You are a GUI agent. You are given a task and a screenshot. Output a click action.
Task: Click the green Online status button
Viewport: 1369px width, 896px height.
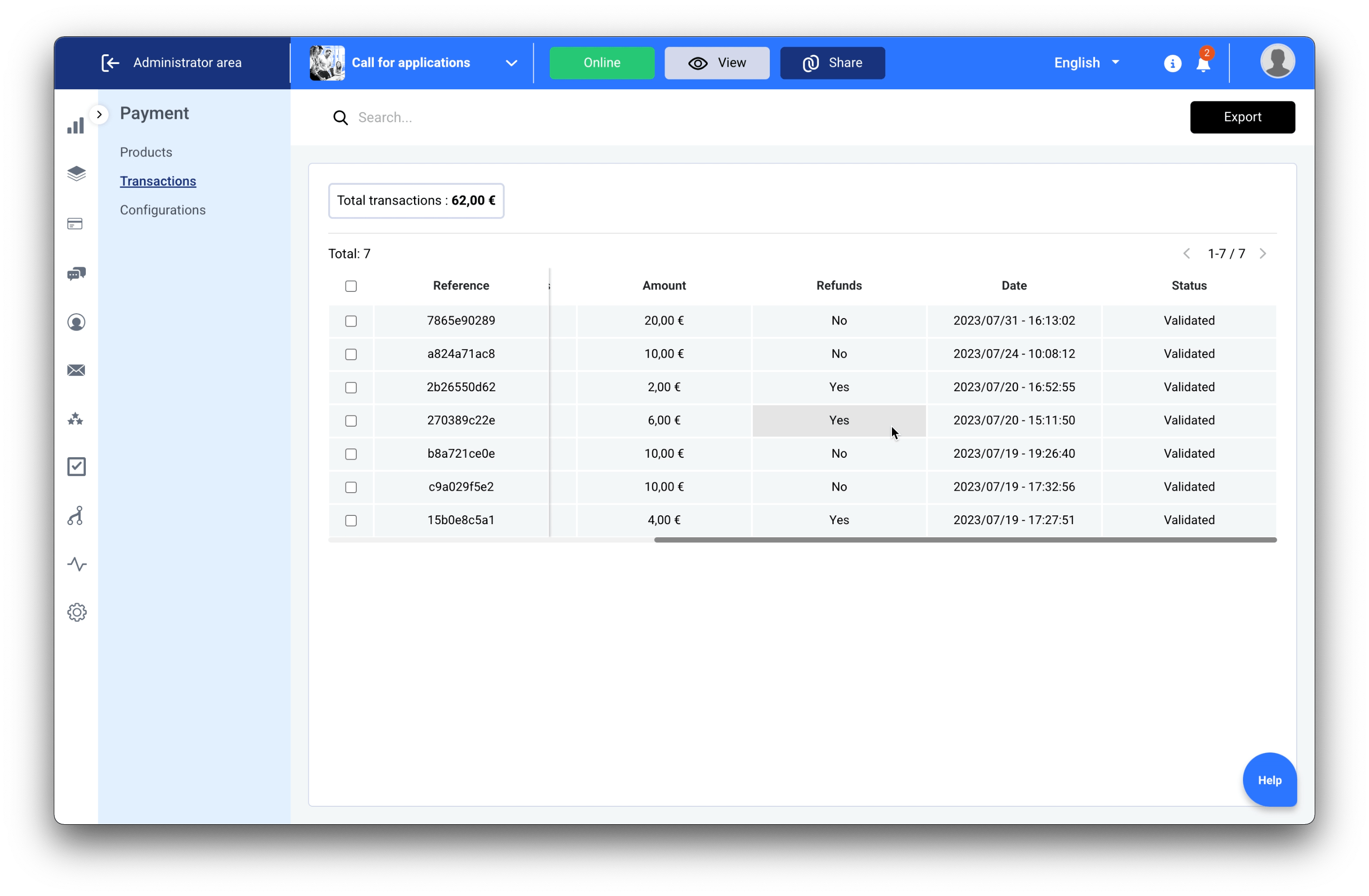point(602,63)
